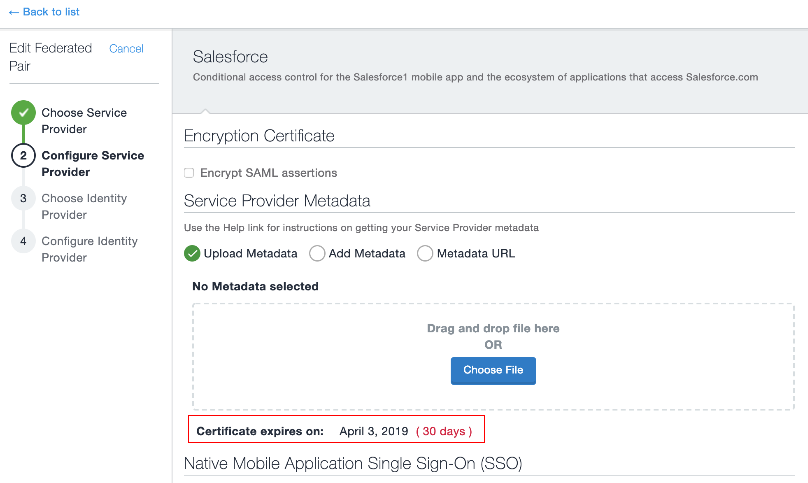Select step 4 circle icon

pos(23,241)
